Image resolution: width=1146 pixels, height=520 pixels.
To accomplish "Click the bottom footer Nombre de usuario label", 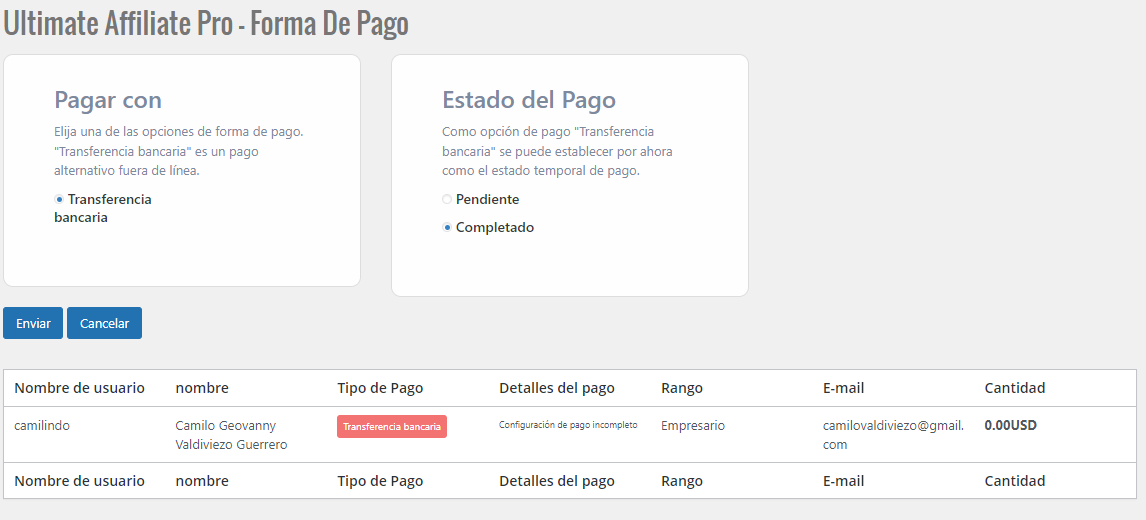I will (x=79, y=481).
